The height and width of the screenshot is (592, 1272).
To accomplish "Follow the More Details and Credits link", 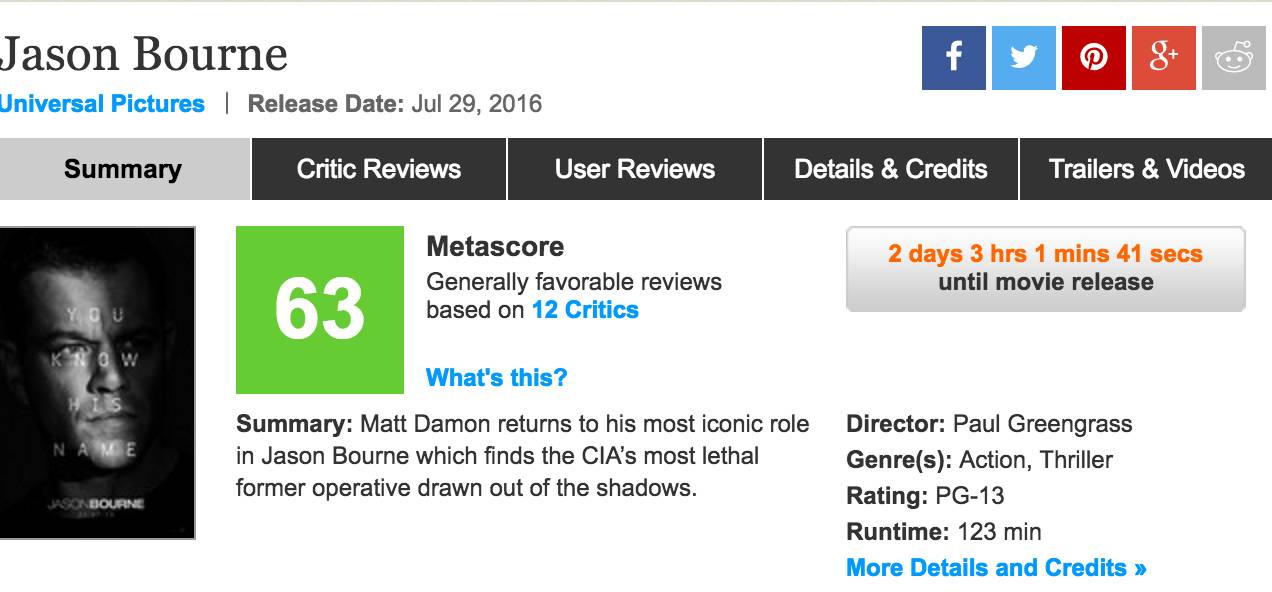I will point(996,568).
